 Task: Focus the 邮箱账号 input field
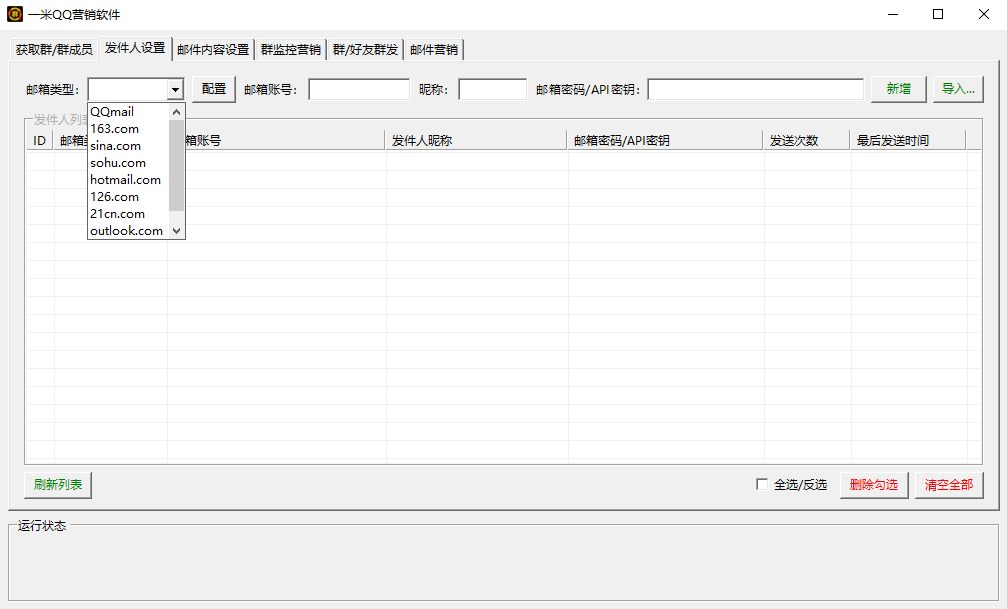(359, 89)
